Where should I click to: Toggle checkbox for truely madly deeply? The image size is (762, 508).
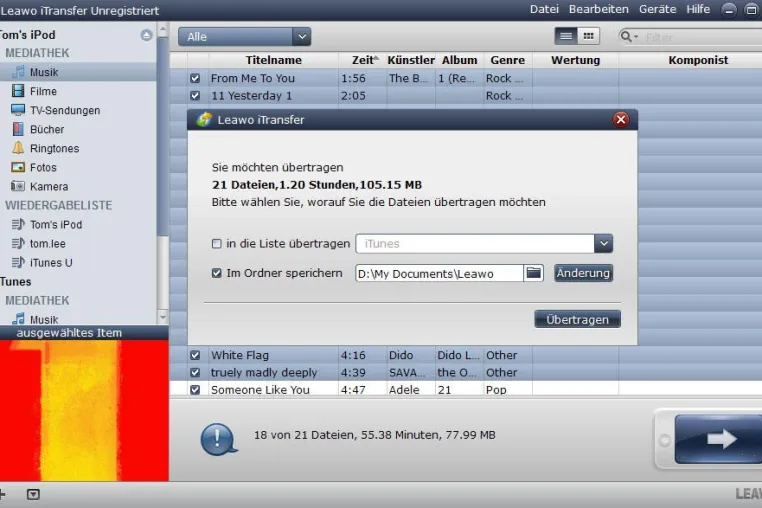tap(195, 373)
